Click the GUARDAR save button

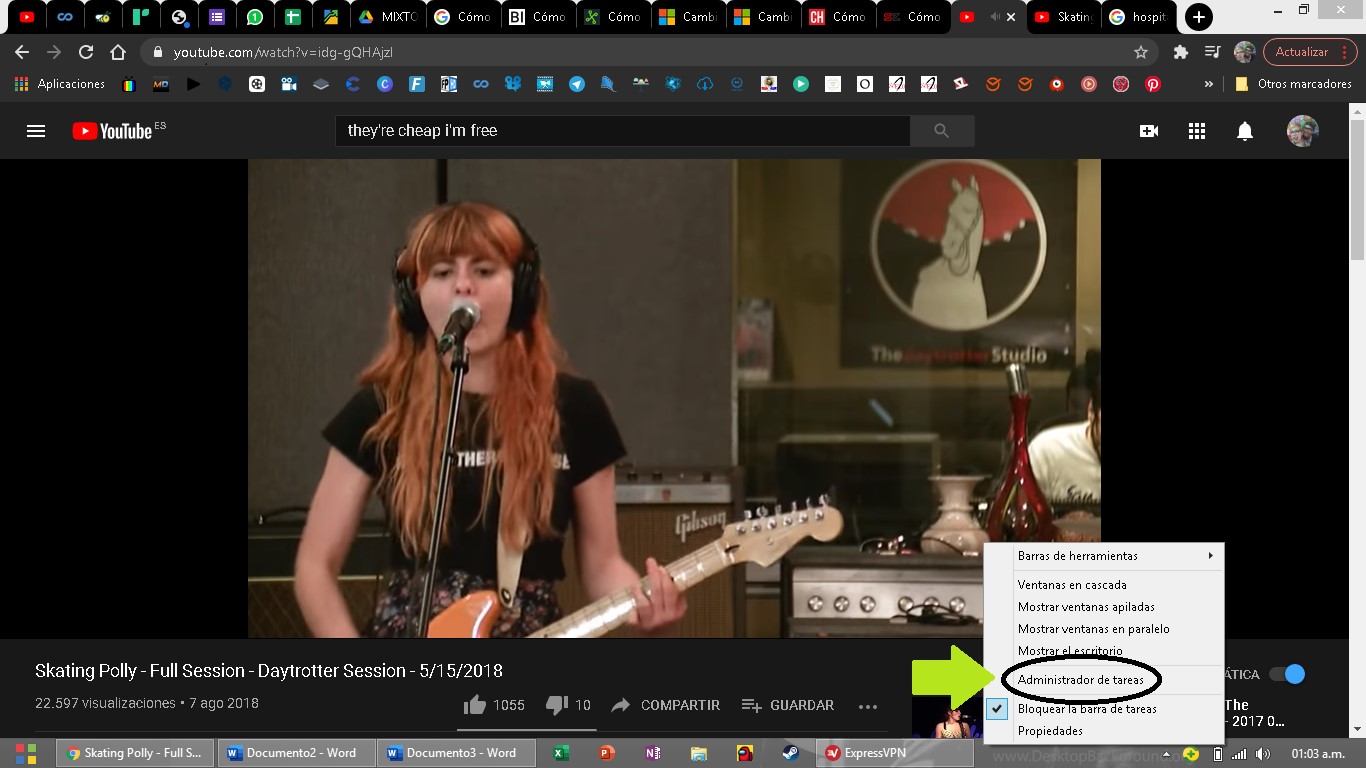[788, 705]
